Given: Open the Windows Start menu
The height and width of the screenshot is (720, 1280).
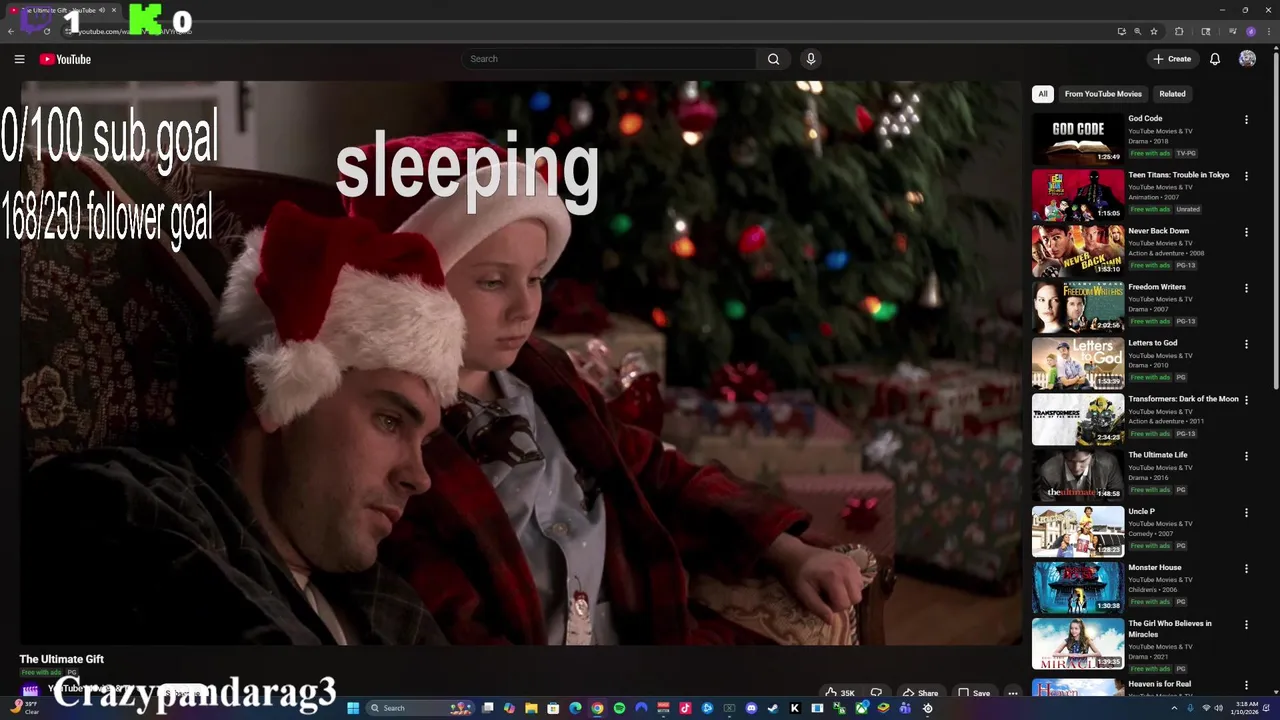Looking at the screenshot, I should coord(353,708).
